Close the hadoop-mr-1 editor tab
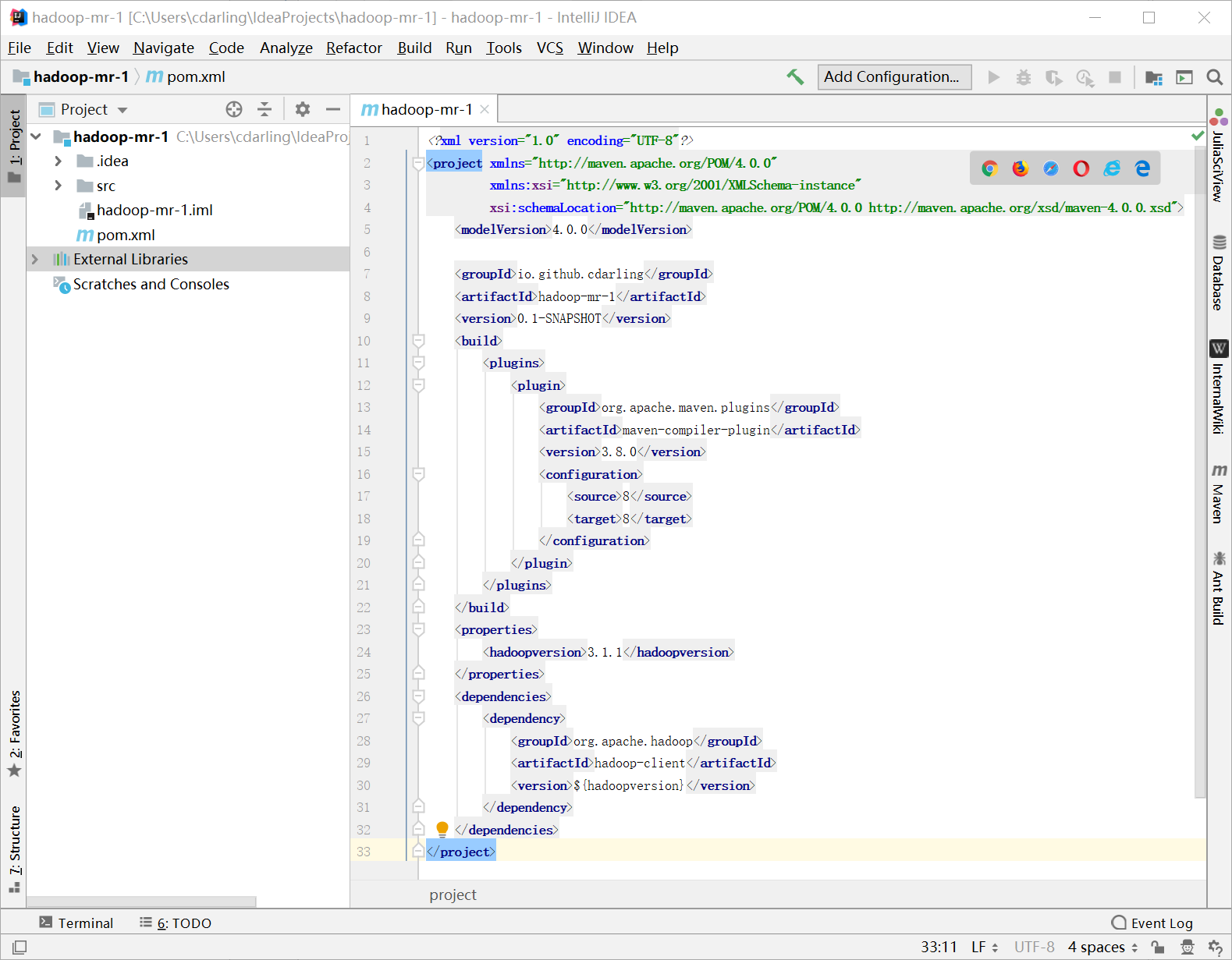The height and width of the screenshot is (960, 1232). pyautogui.click(x=485, y=109)
